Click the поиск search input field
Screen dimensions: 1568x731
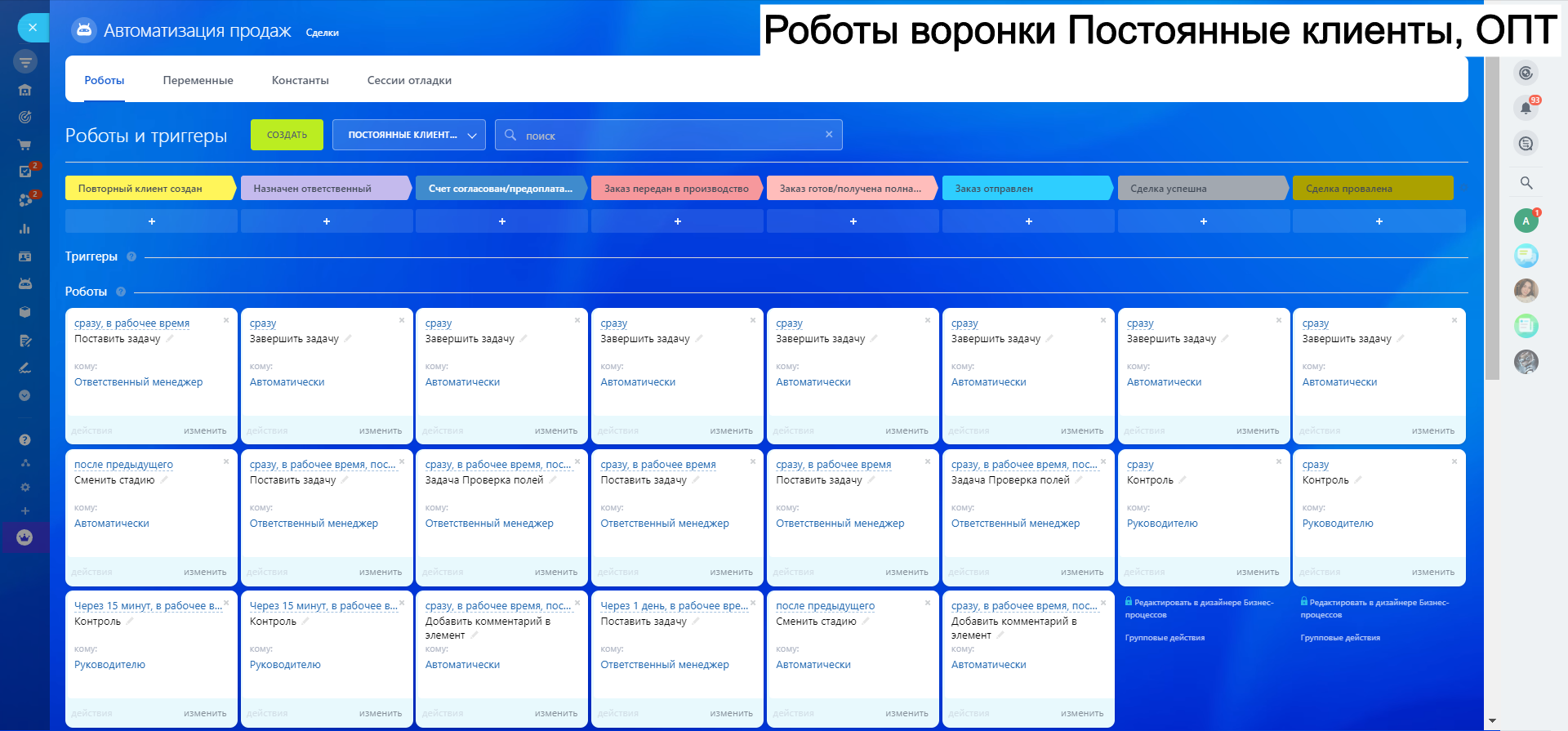tap(670, 136)
